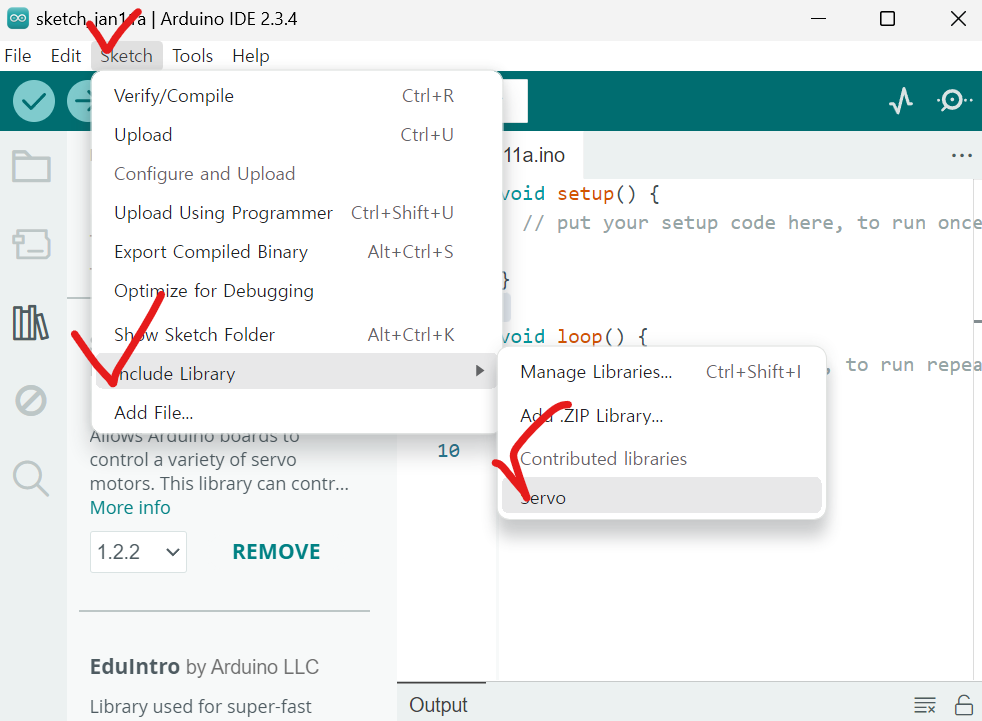Image resolution: width=982 pixels, height=721 pixels.
Task: Choose Add .ZIP Library...
Action: coord(661,416)
